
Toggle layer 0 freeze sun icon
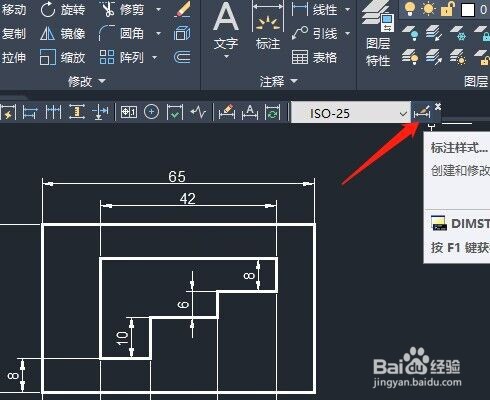pos(428,9)
